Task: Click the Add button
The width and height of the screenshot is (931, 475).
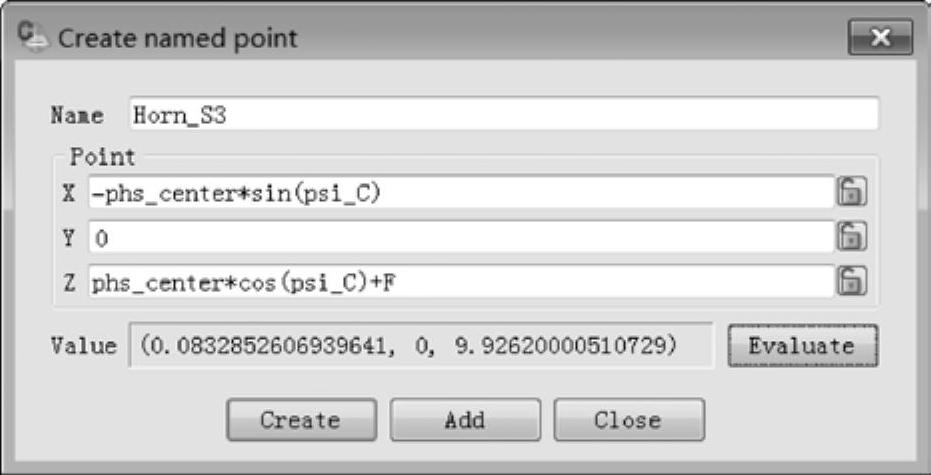Action: (465, 420)
